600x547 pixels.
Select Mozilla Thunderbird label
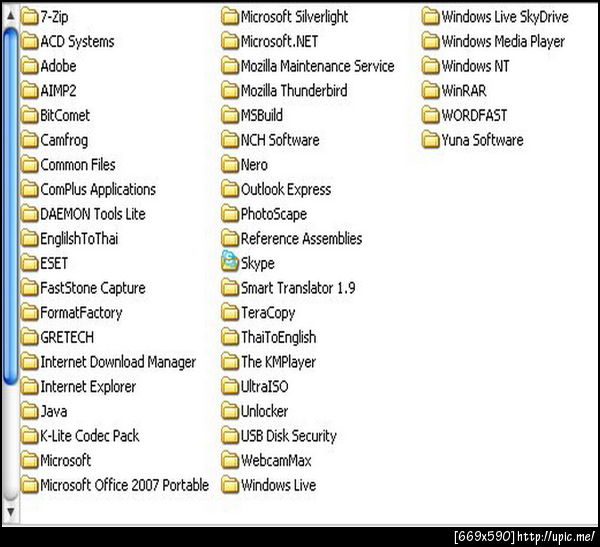point(294,91)
